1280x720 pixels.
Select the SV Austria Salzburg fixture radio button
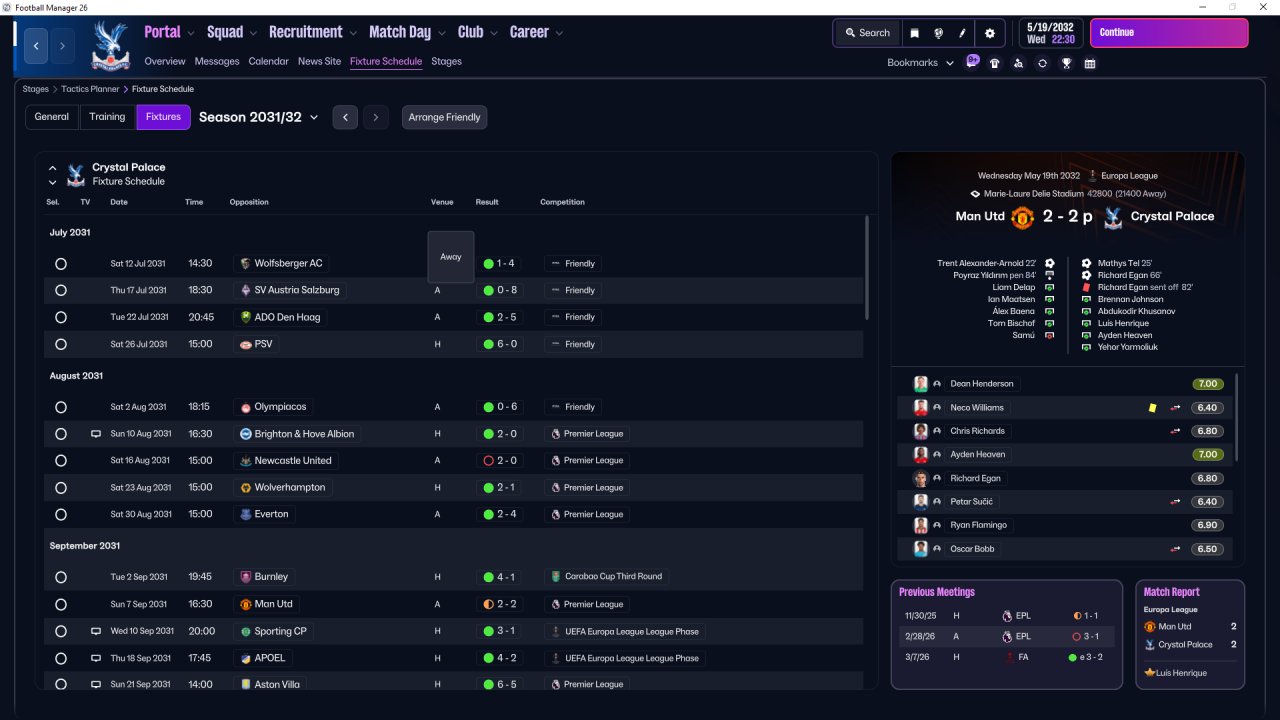(61, 290)
